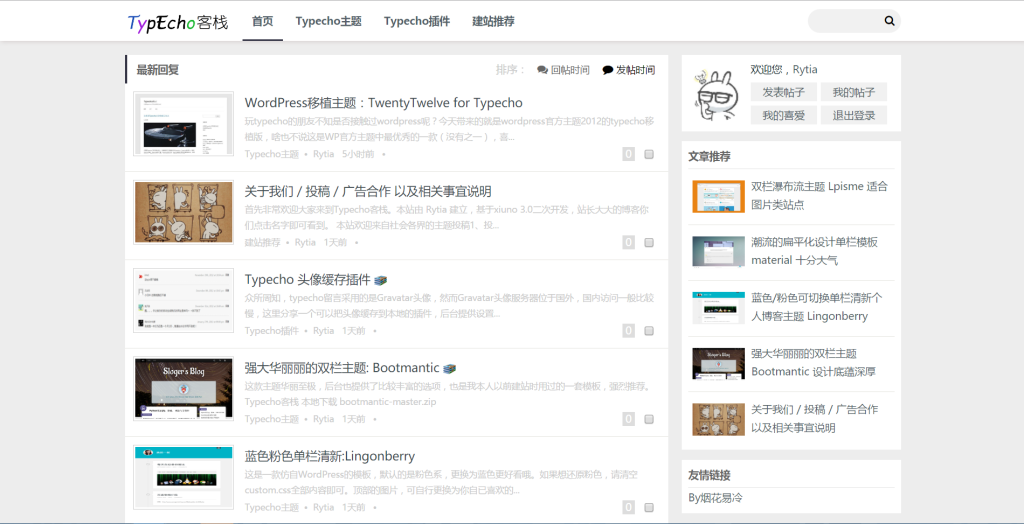Open recommended article 强大华丽丽的双栏主题 Bootmantic 设计底蕴深厚

(x=813, y=363)
